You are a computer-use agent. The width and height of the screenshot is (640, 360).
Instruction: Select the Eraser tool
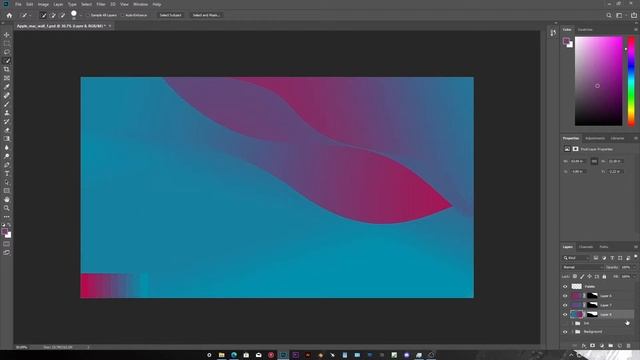(7, 130)
